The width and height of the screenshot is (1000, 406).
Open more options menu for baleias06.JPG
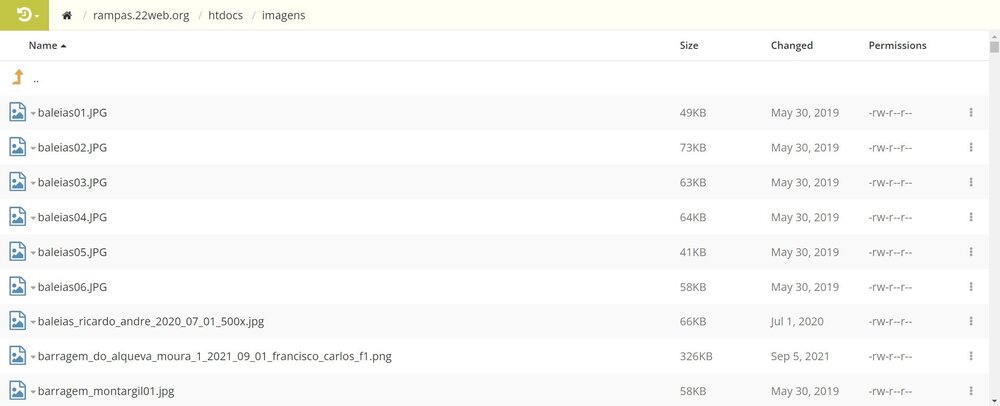click(x=971, y=287)
